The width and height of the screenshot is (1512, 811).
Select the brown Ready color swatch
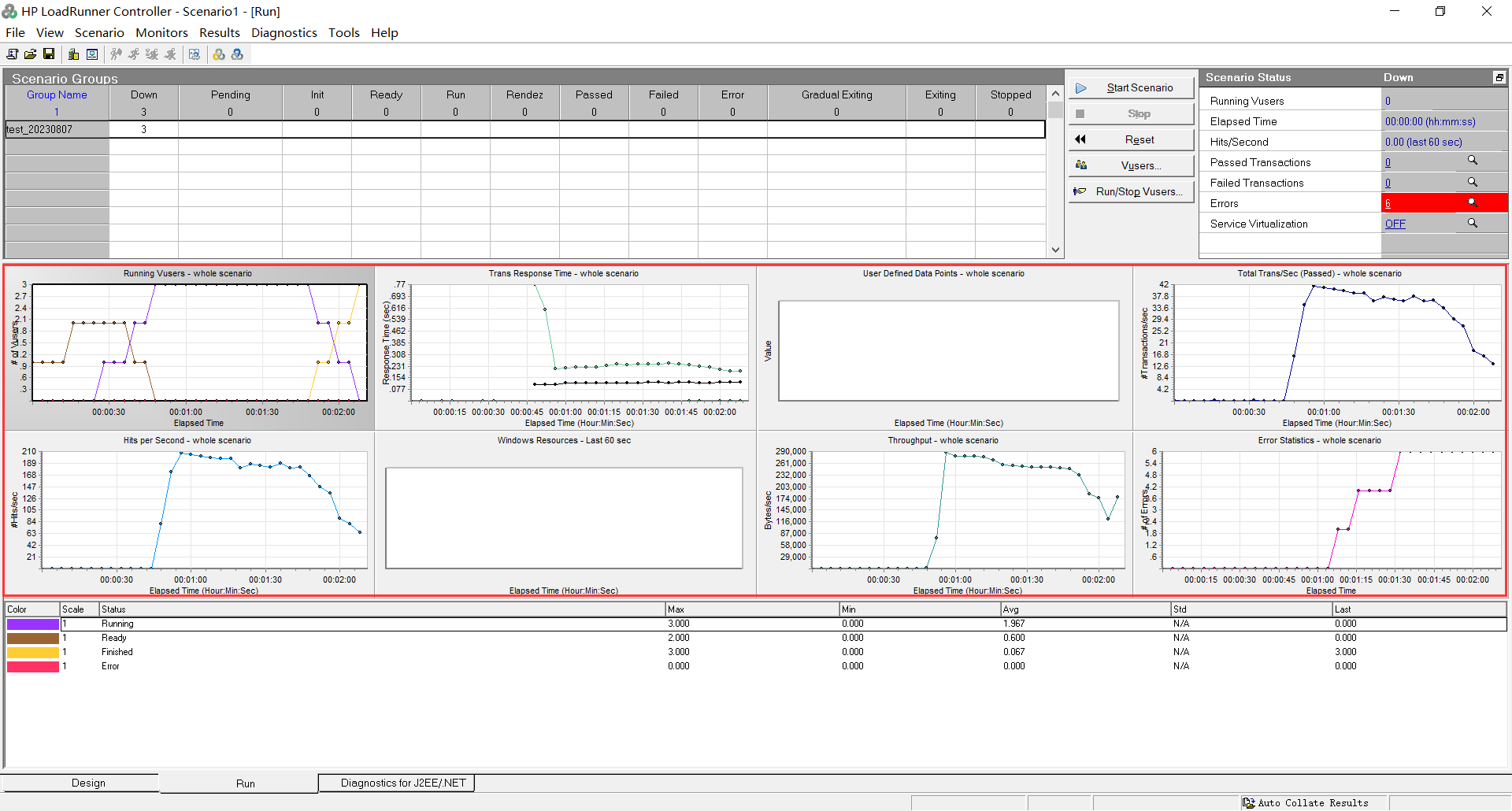click(33, 638)
